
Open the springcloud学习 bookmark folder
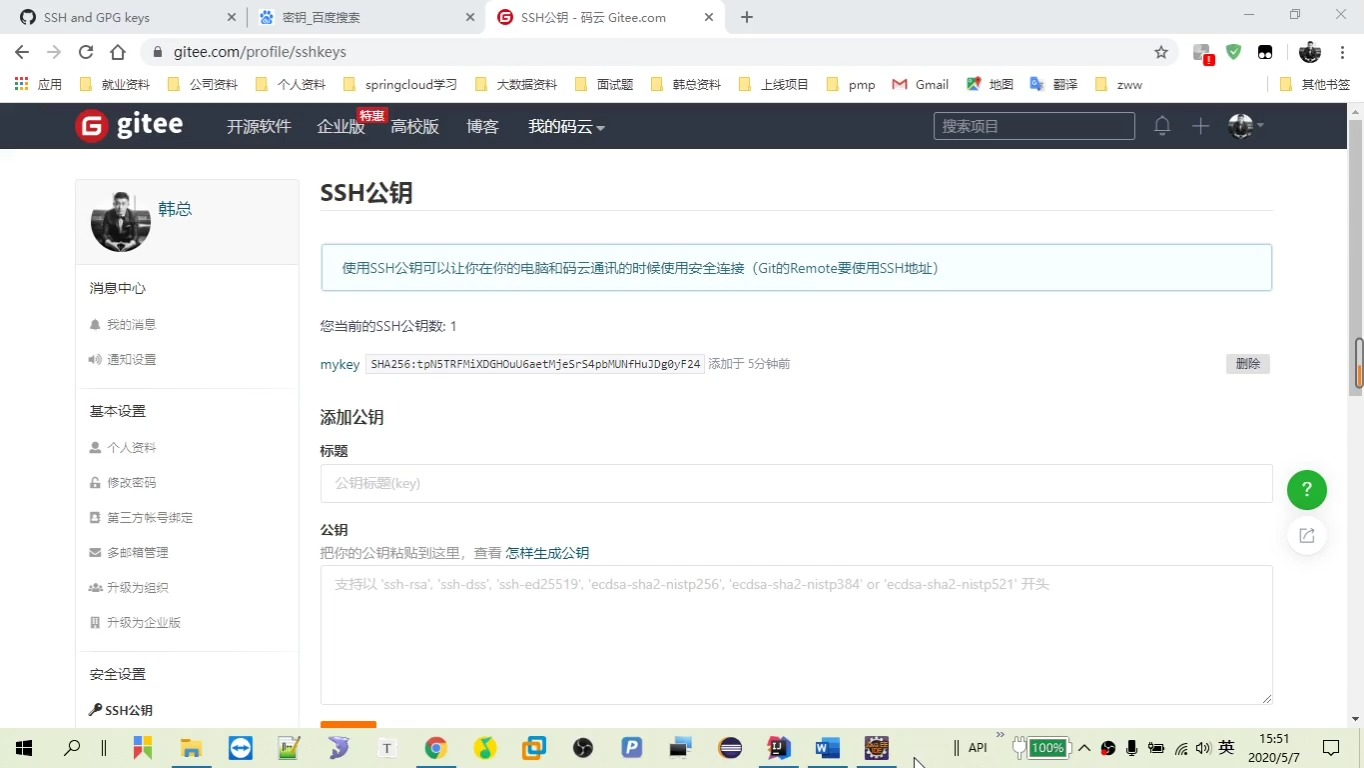[400, 85]
